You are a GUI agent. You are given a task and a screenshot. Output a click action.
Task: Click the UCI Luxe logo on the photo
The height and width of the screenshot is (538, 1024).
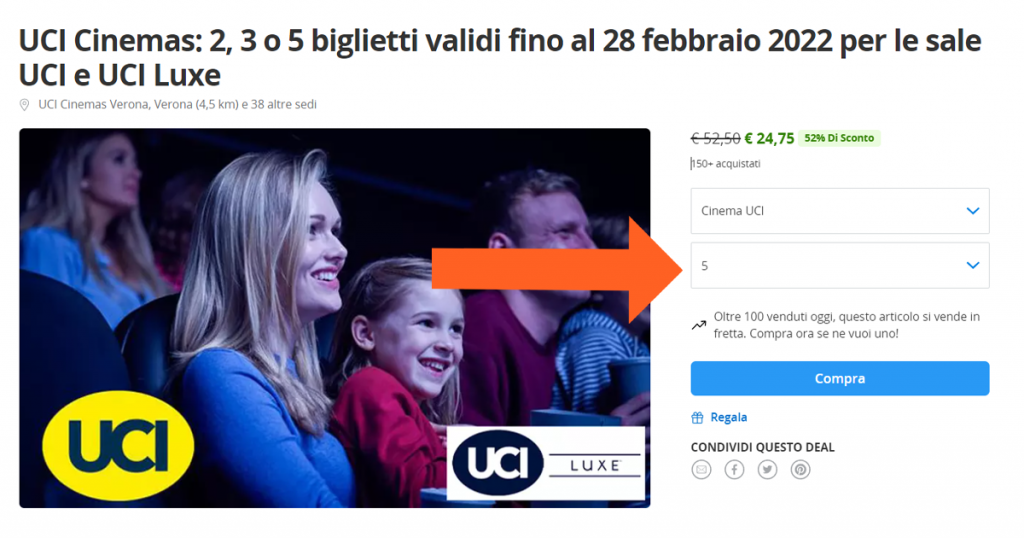pyautogui.click(x=546, y=464)
